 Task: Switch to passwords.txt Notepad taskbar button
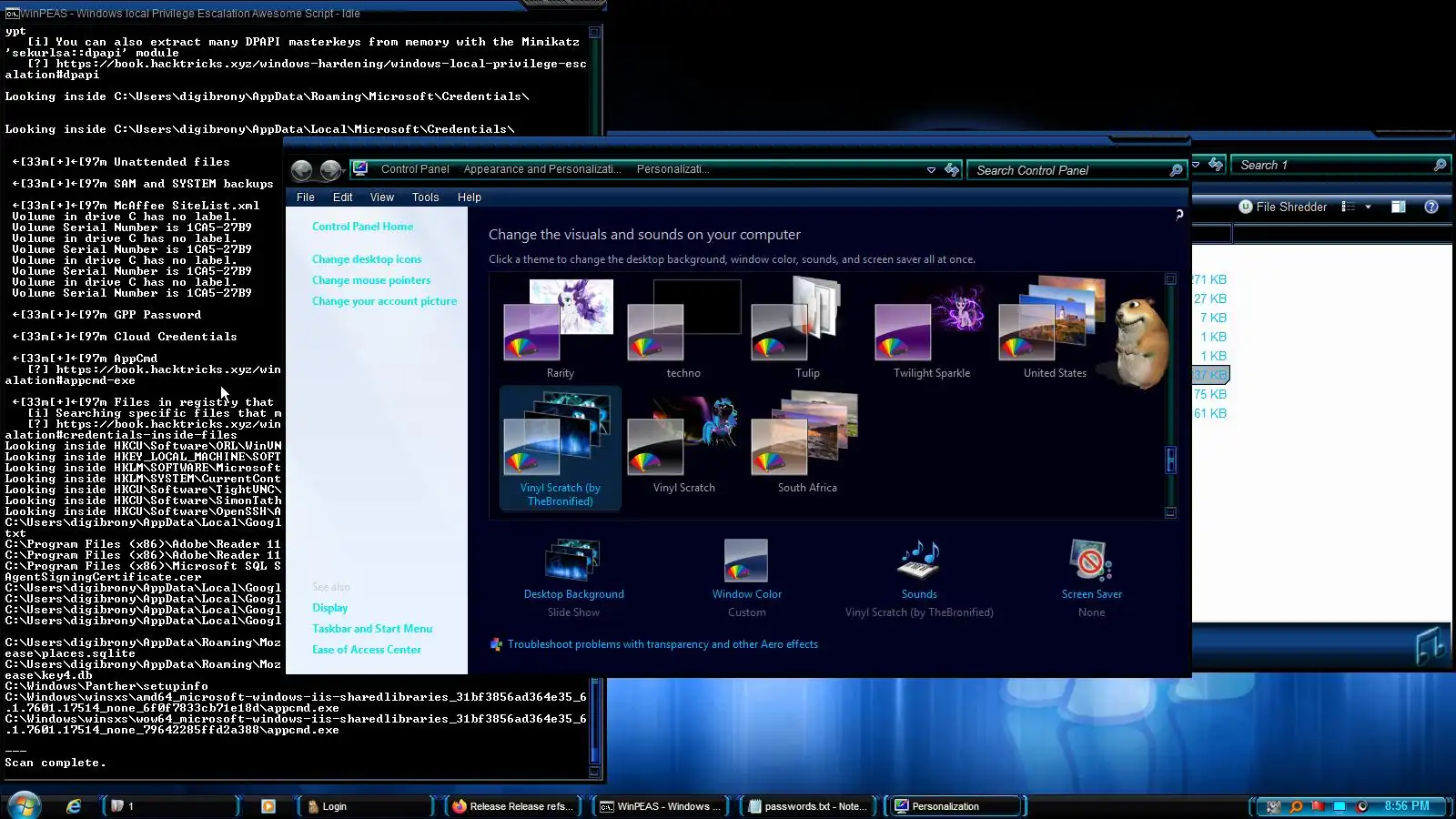coord(809,806)
